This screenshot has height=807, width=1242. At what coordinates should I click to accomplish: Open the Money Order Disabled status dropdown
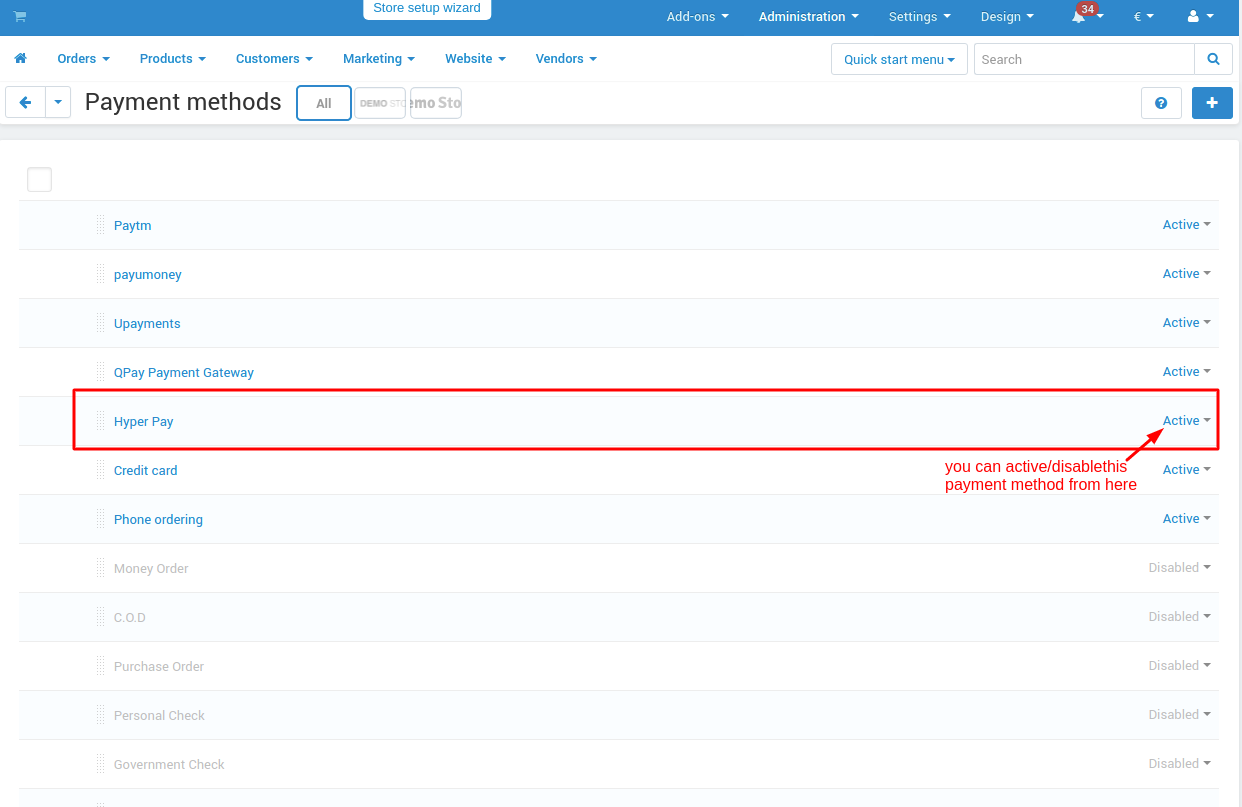(x=1179, y=568)
